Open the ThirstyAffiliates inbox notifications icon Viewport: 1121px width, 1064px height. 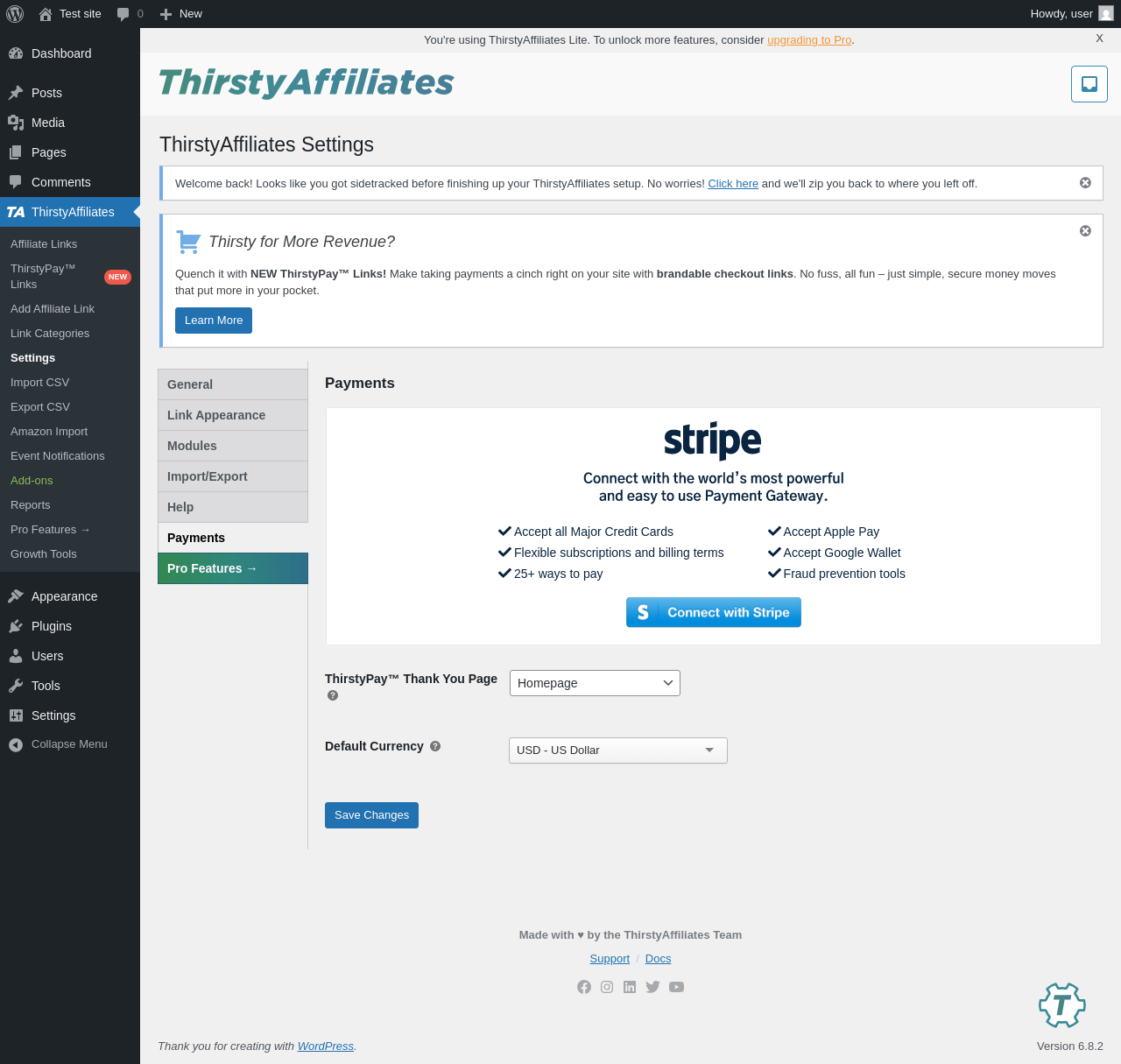click(x=1089, y=84)
